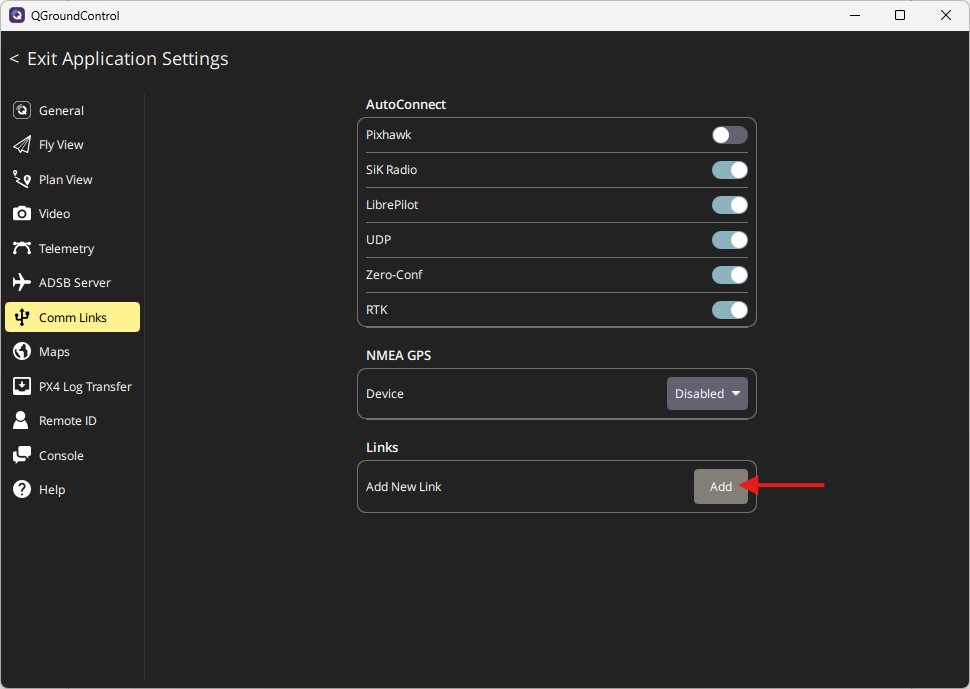Screen dimensions: 970x689
Task: Open the Help page icon
Action: pyautogui.click(x=22, y=489)
